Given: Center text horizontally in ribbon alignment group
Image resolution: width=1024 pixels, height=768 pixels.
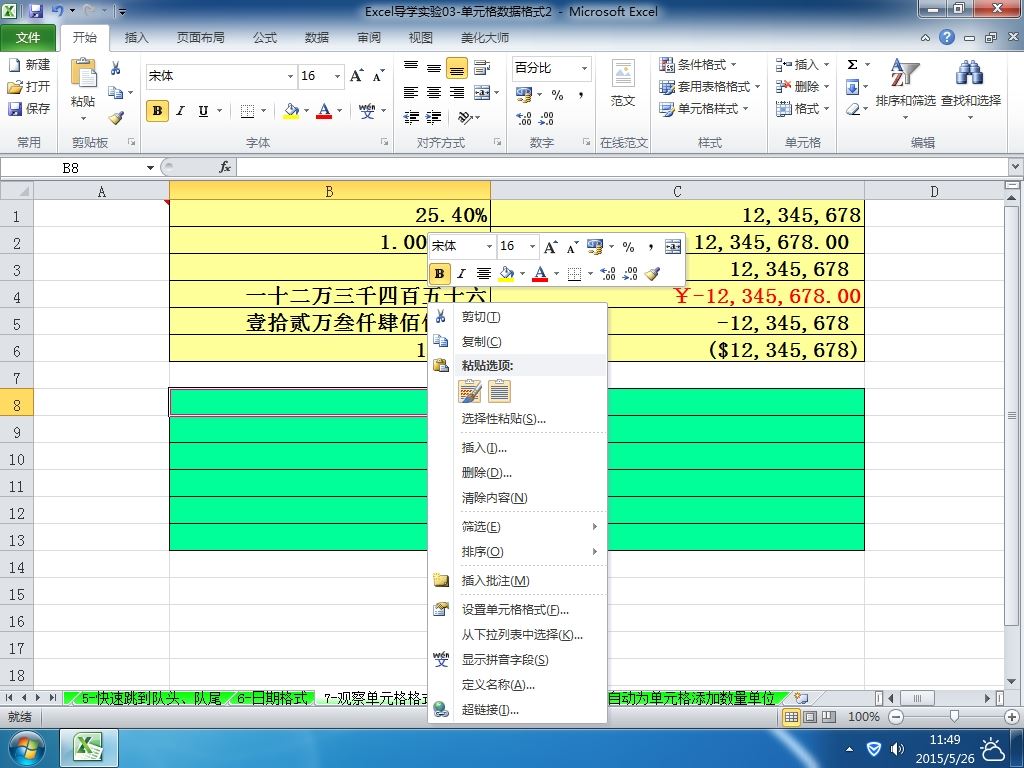Looking at the screenshot, I should 434,92.
